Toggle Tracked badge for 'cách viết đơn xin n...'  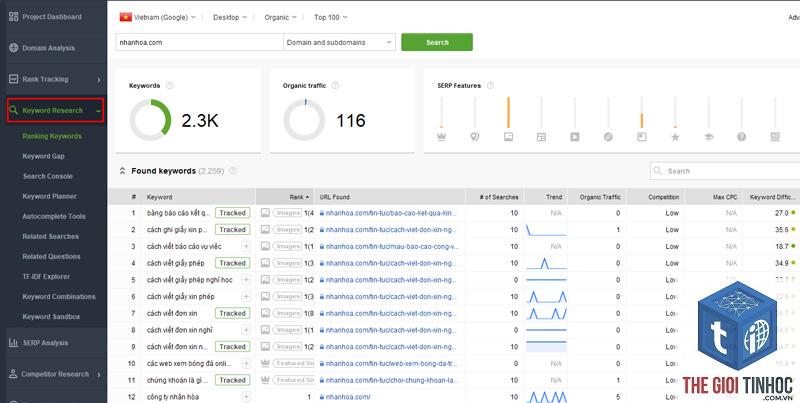click(x=233, y=346)
